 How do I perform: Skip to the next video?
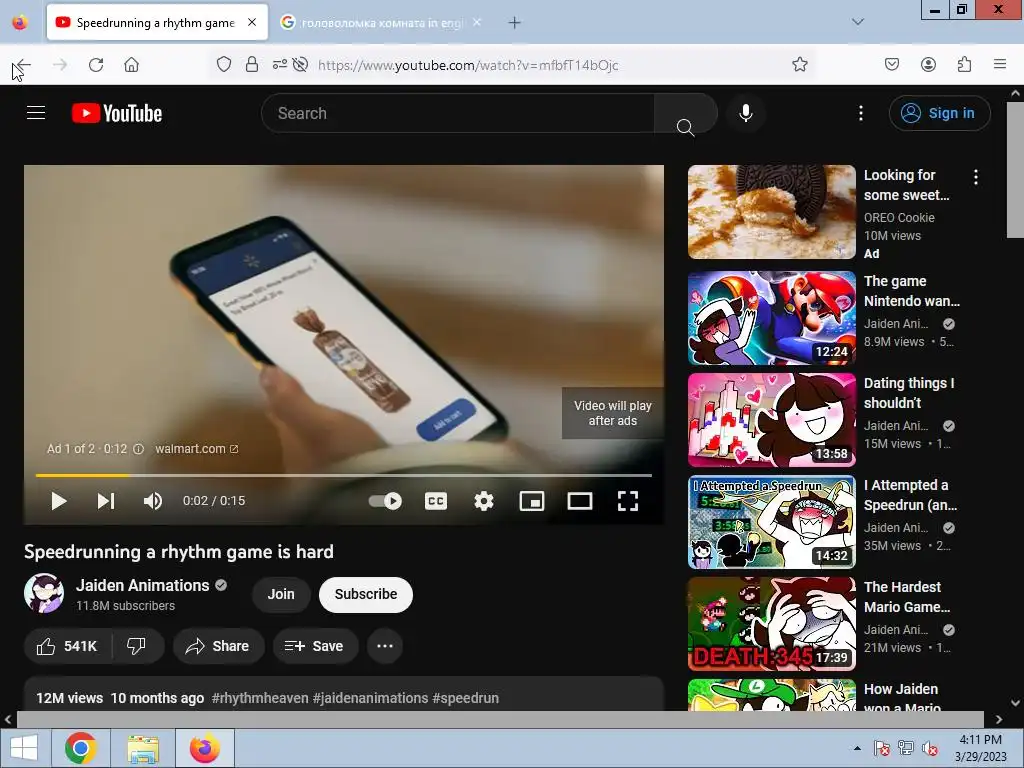106,501
